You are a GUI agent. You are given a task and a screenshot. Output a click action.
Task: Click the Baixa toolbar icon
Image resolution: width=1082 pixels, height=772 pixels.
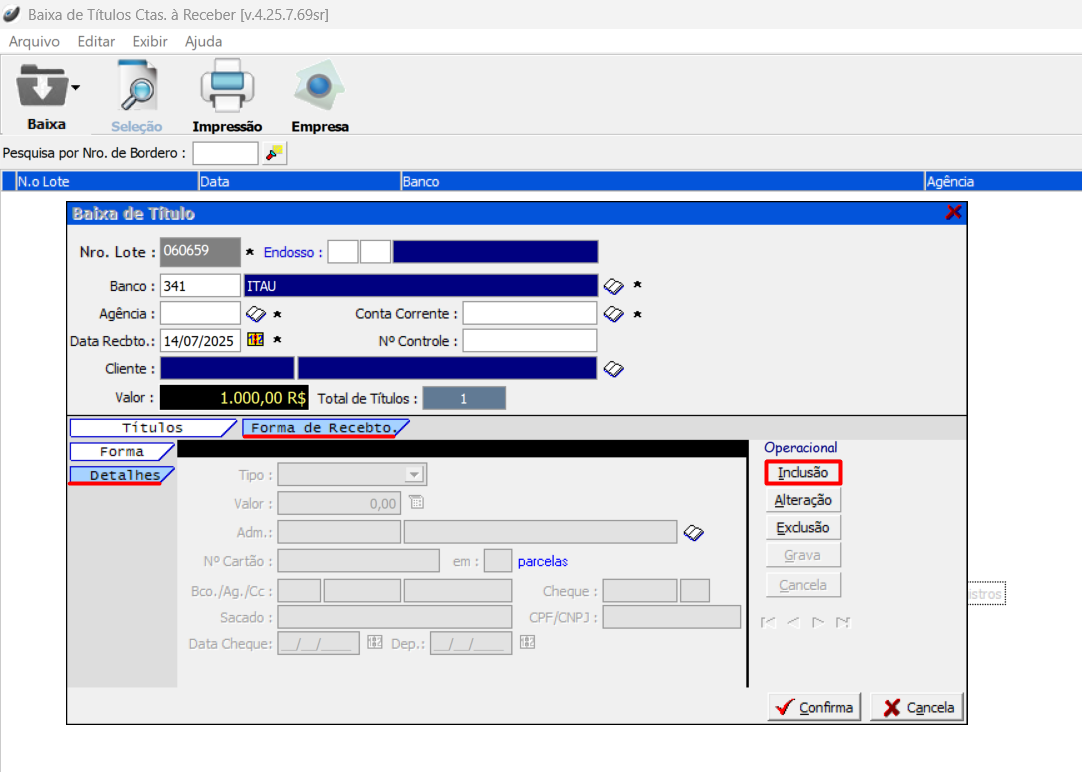(x=40, y=88)
